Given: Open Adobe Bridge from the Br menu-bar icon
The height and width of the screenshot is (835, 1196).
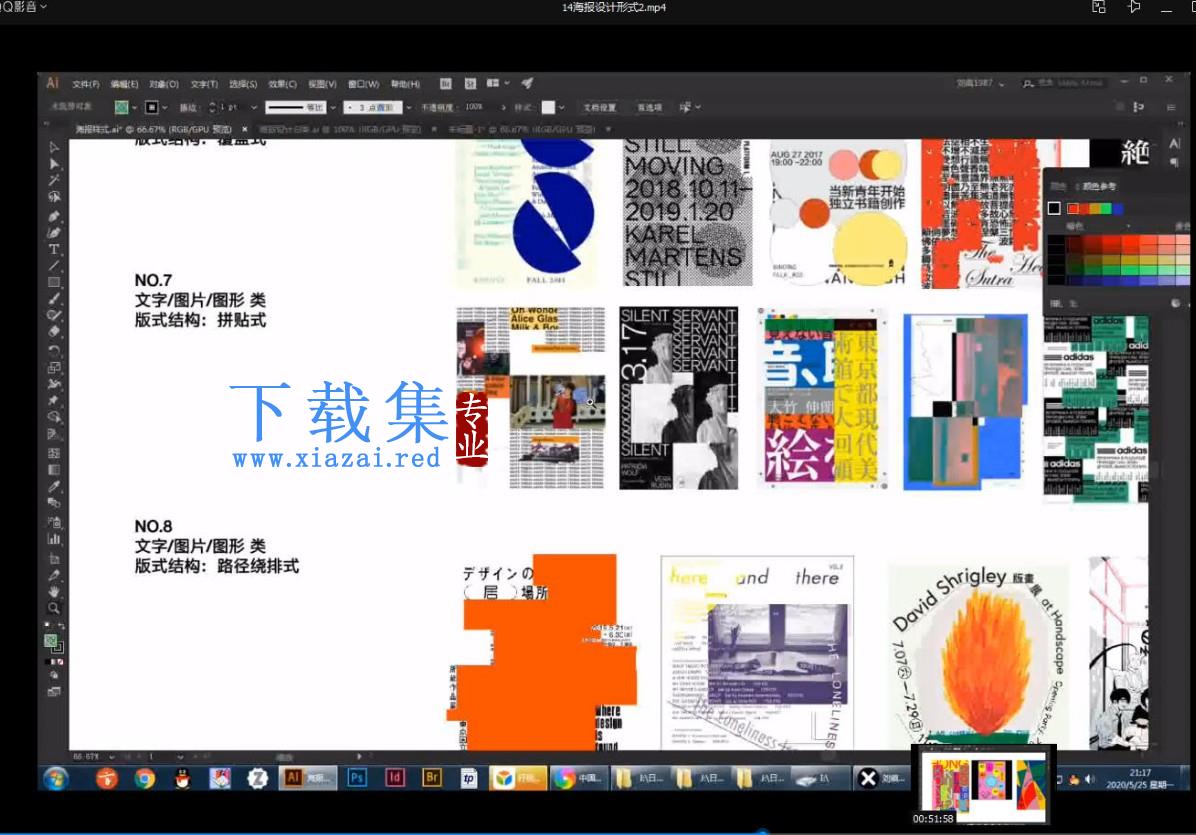Looking at the screenshot, I should pyautogui.click(x=446, y=83).
